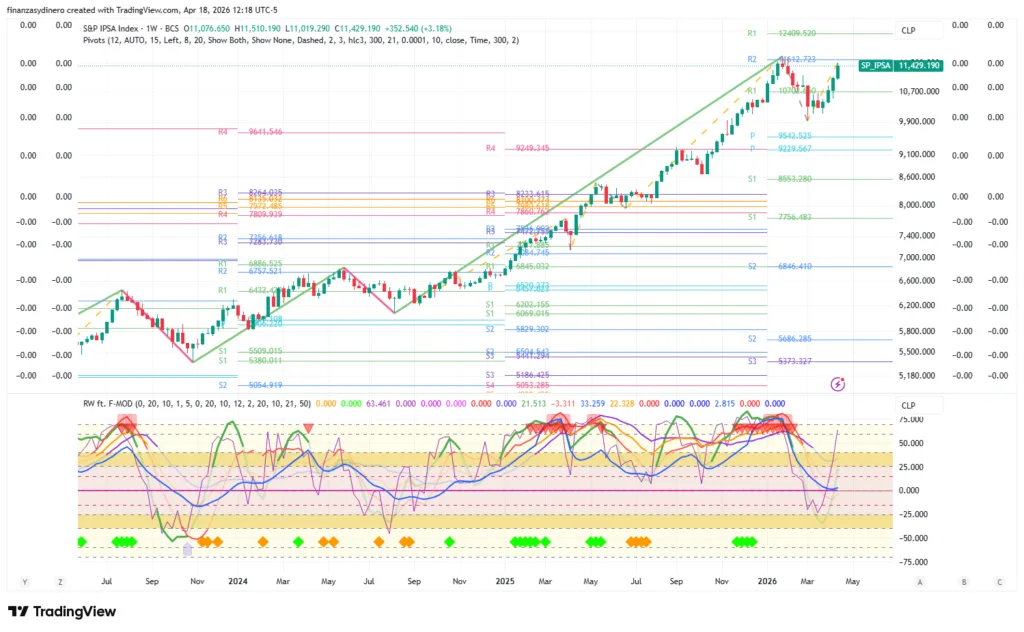
Task: Click the 2025 label on time axis
Action: coord(503,580)
